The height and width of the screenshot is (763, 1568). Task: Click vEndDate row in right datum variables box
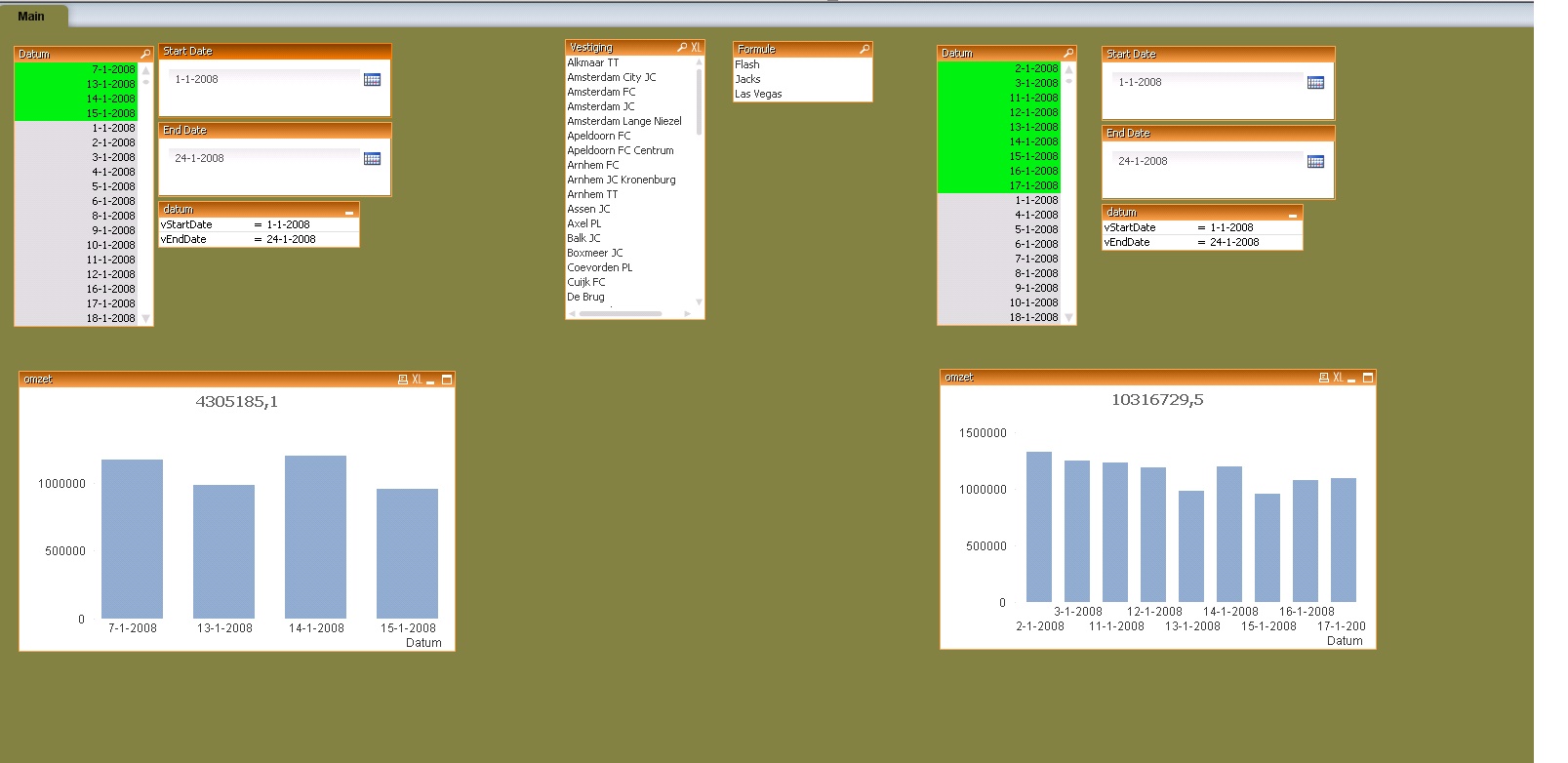[x=1202, y=242]
